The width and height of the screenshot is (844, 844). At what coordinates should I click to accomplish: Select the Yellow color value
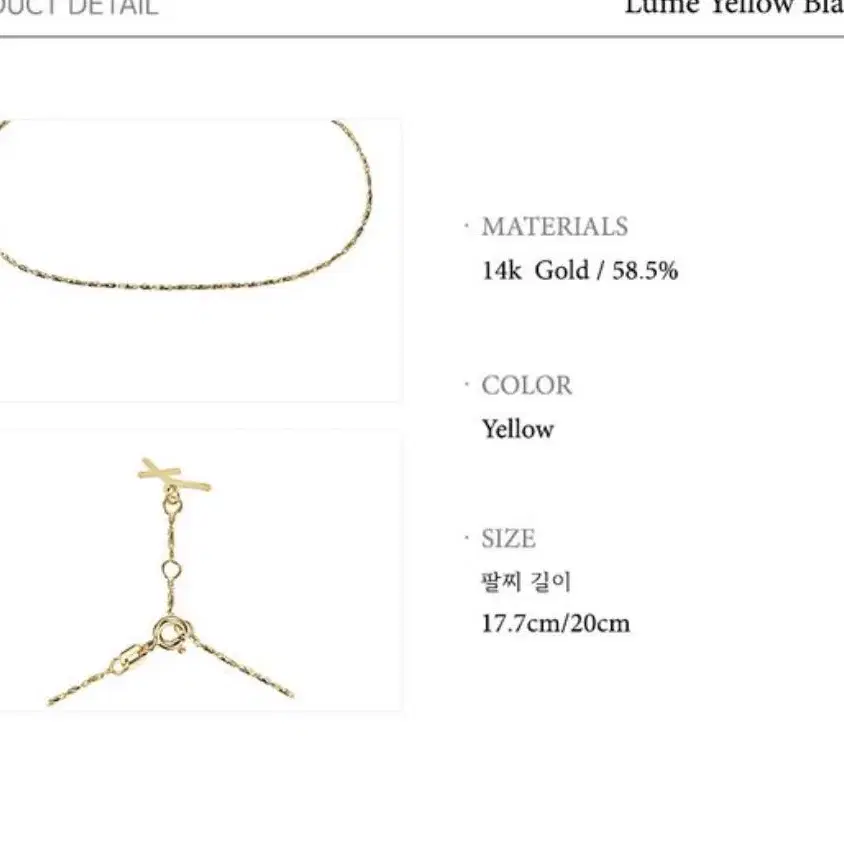[517, 430]
